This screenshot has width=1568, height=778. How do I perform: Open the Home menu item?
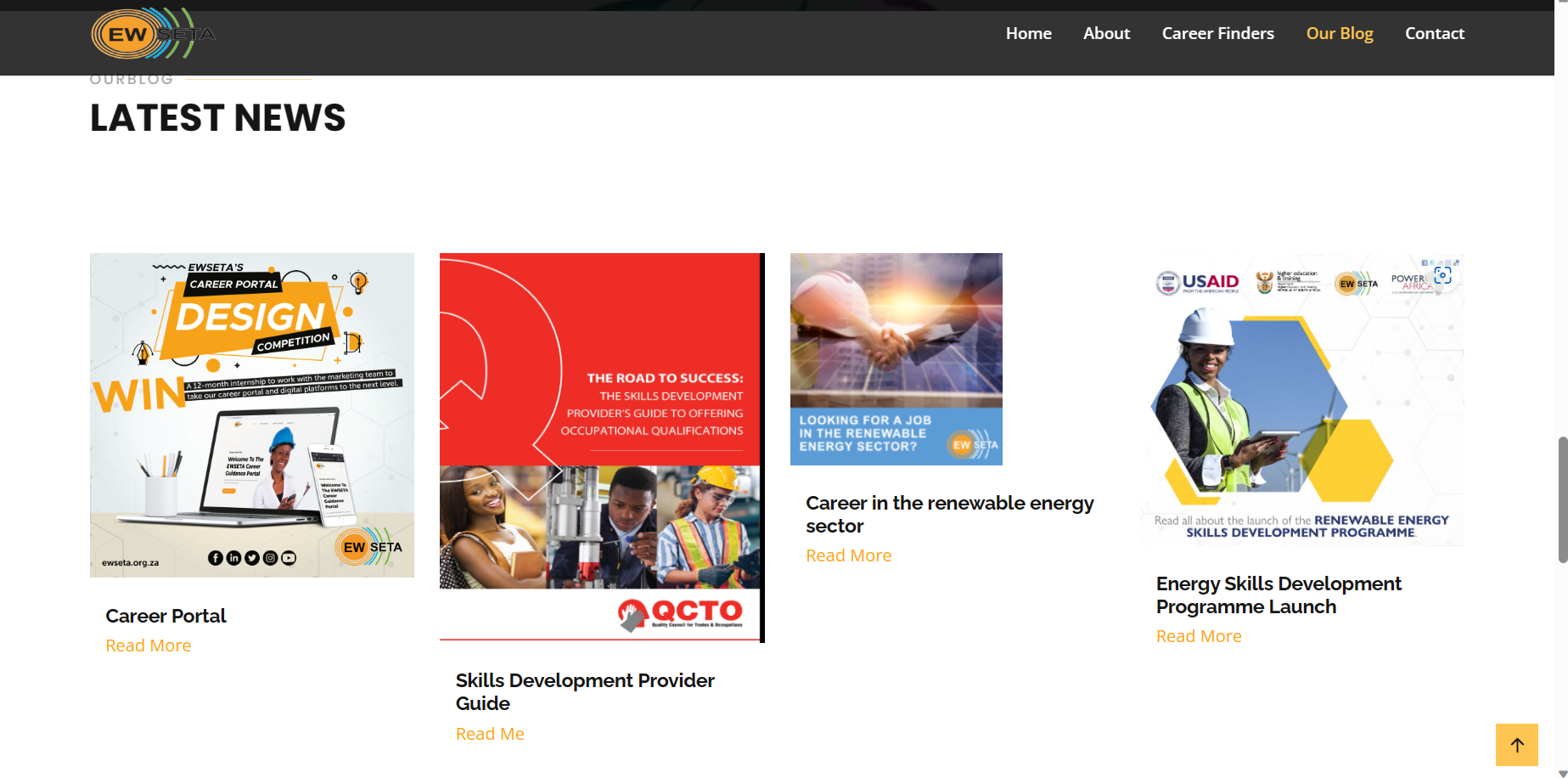click(x=1028, y=33)
